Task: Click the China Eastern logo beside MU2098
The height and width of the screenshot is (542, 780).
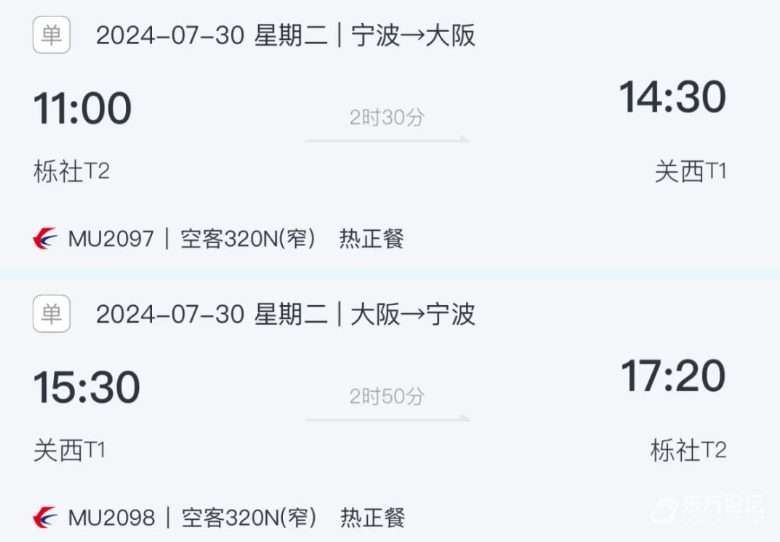Action: [45, 517]
